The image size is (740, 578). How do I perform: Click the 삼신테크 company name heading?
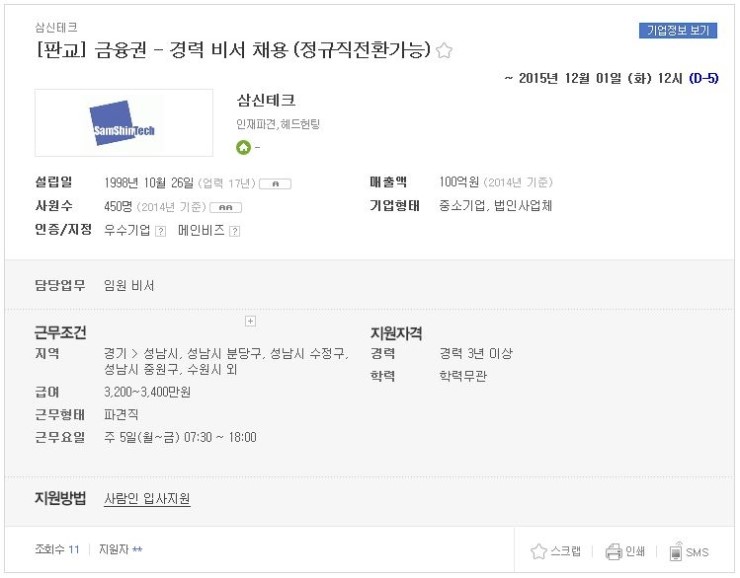click(x=266, y=100)
